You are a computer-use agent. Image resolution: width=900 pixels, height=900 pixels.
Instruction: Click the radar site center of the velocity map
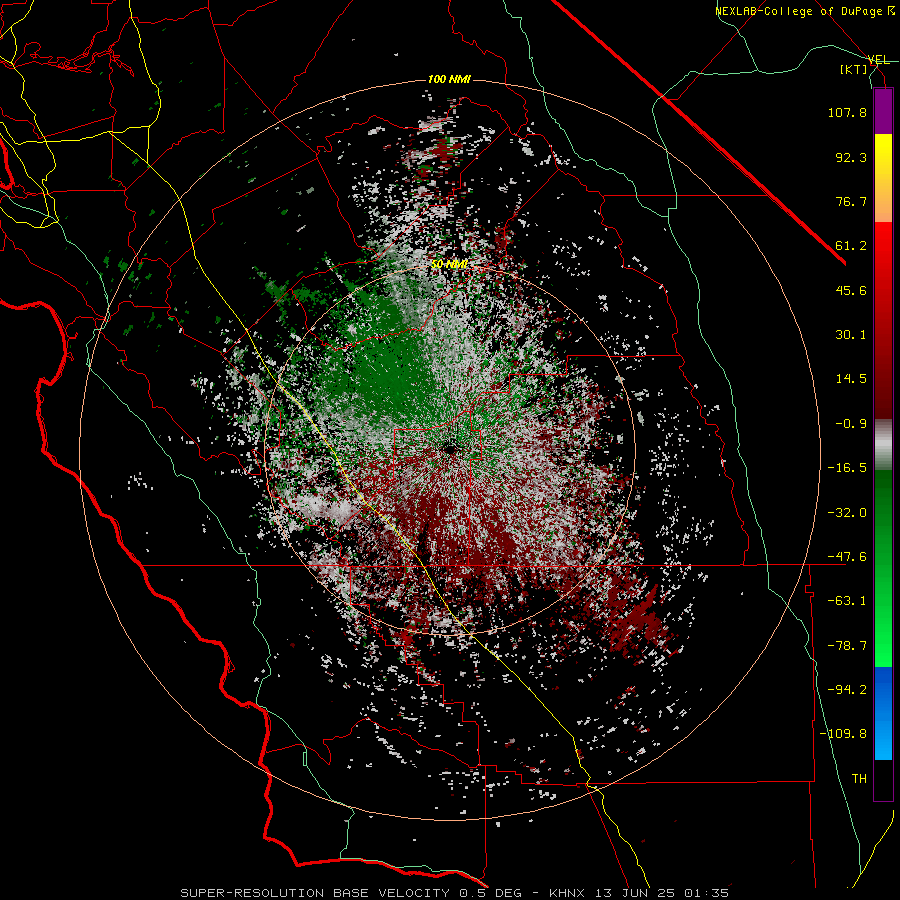coord(450,448)
